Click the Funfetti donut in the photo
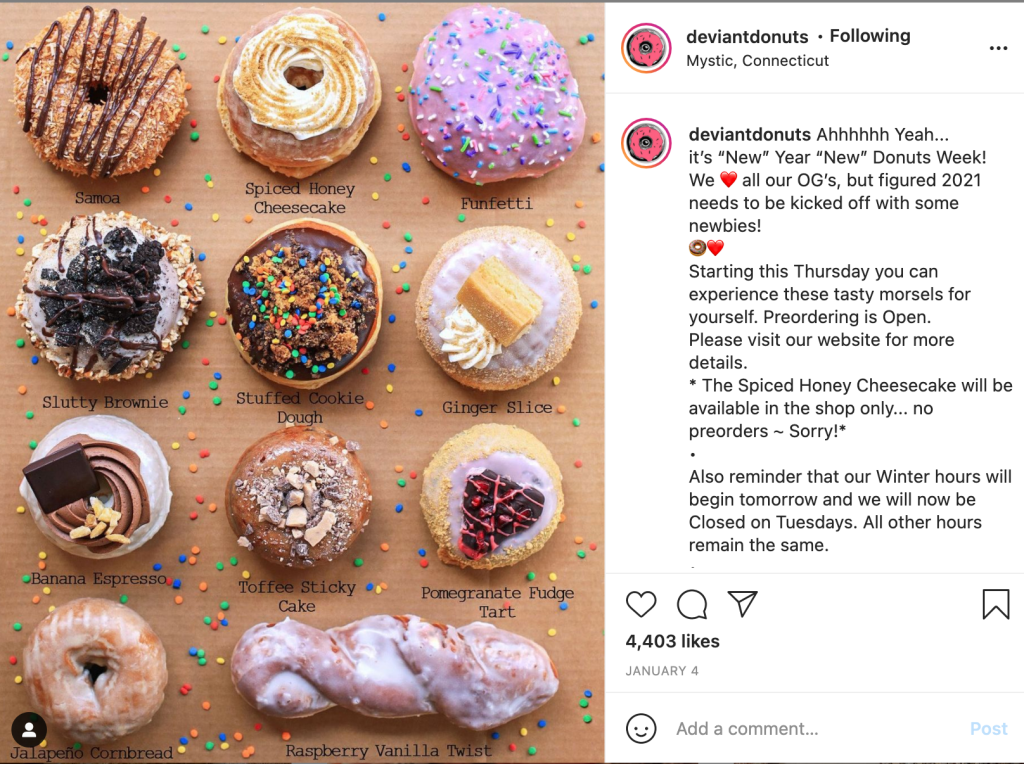Image resolution: width=1024 pixels, height=764 pixels. point(496,95)
